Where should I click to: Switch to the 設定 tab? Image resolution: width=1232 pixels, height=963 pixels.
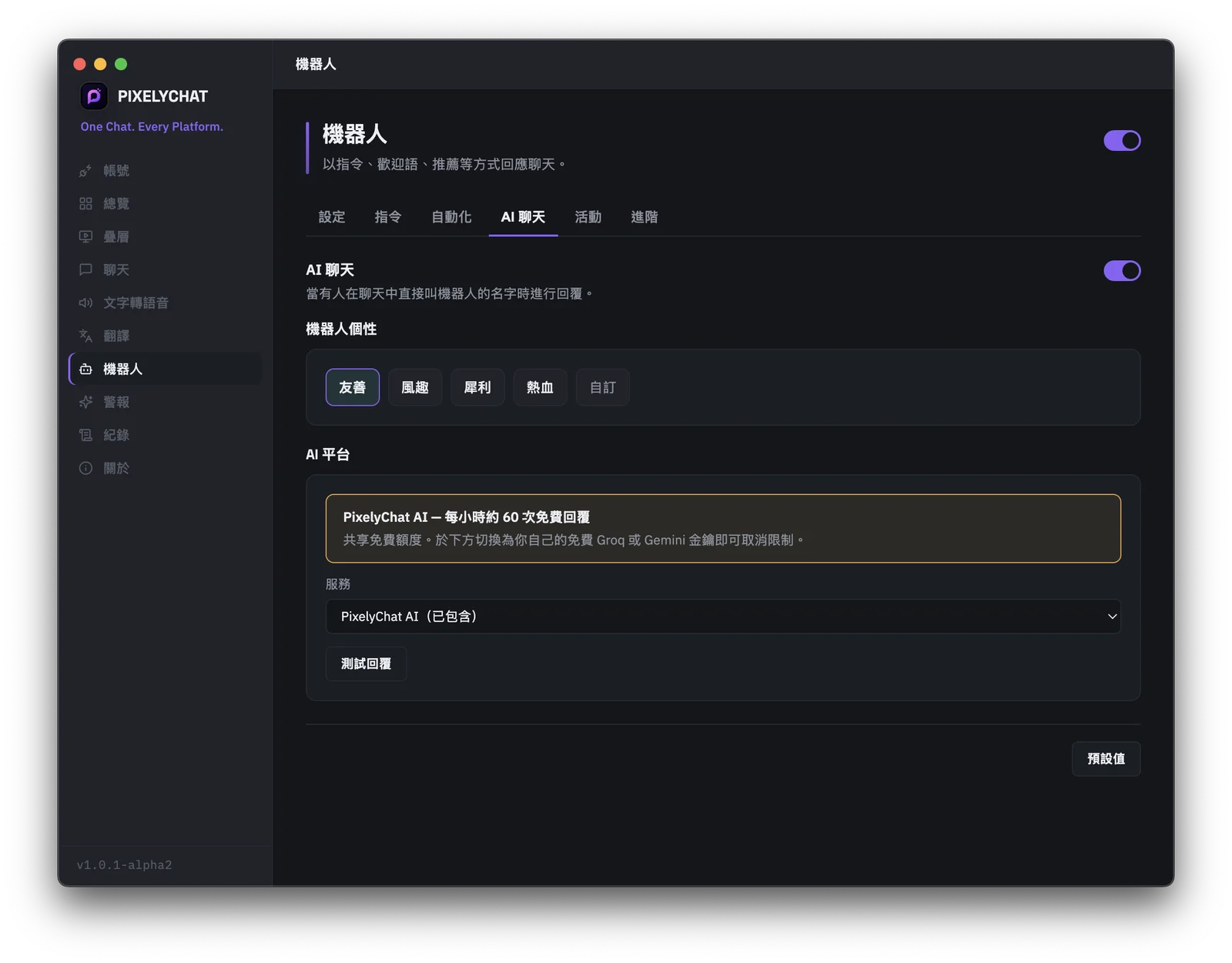pyautogui.click(x=332, y=217)
